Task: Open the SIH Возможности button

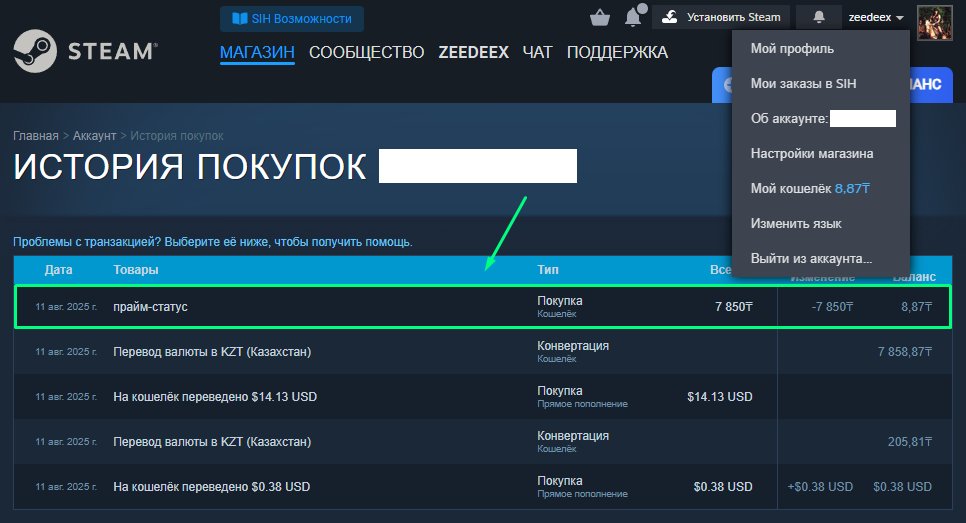Action: tap(292, 18)
